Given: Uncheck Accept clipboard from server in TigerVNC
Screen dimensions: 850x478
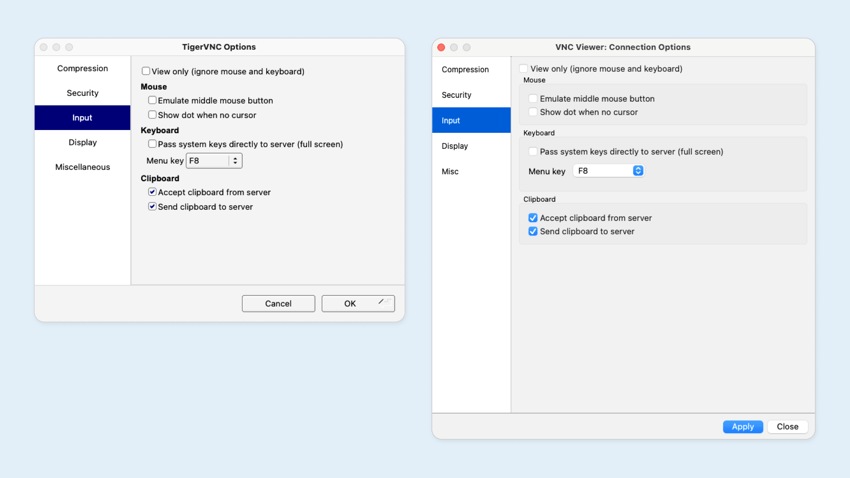Looking at the screenshot, I should tap(152, 192).
